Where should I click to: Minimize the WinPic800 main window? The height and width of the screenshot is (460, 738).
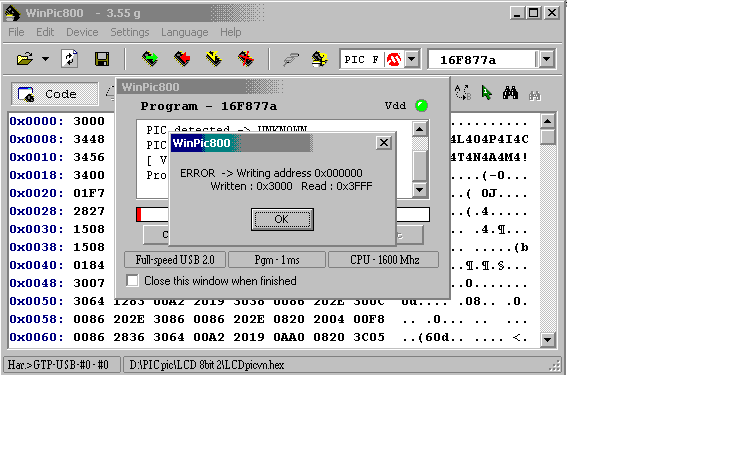[517, 13]
